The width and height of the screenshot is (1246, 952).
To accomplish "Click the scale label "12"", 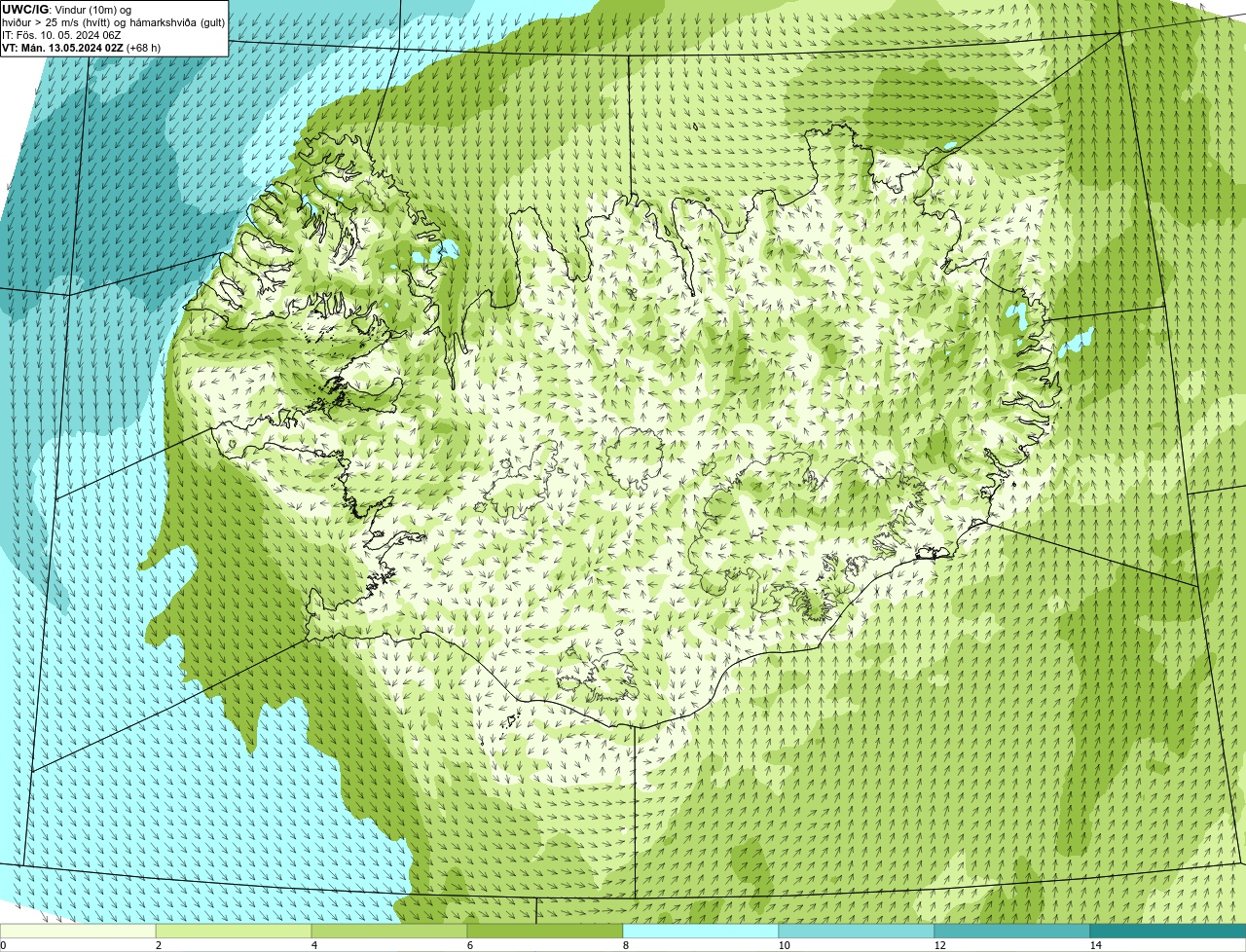I will [x=939, y=945].
